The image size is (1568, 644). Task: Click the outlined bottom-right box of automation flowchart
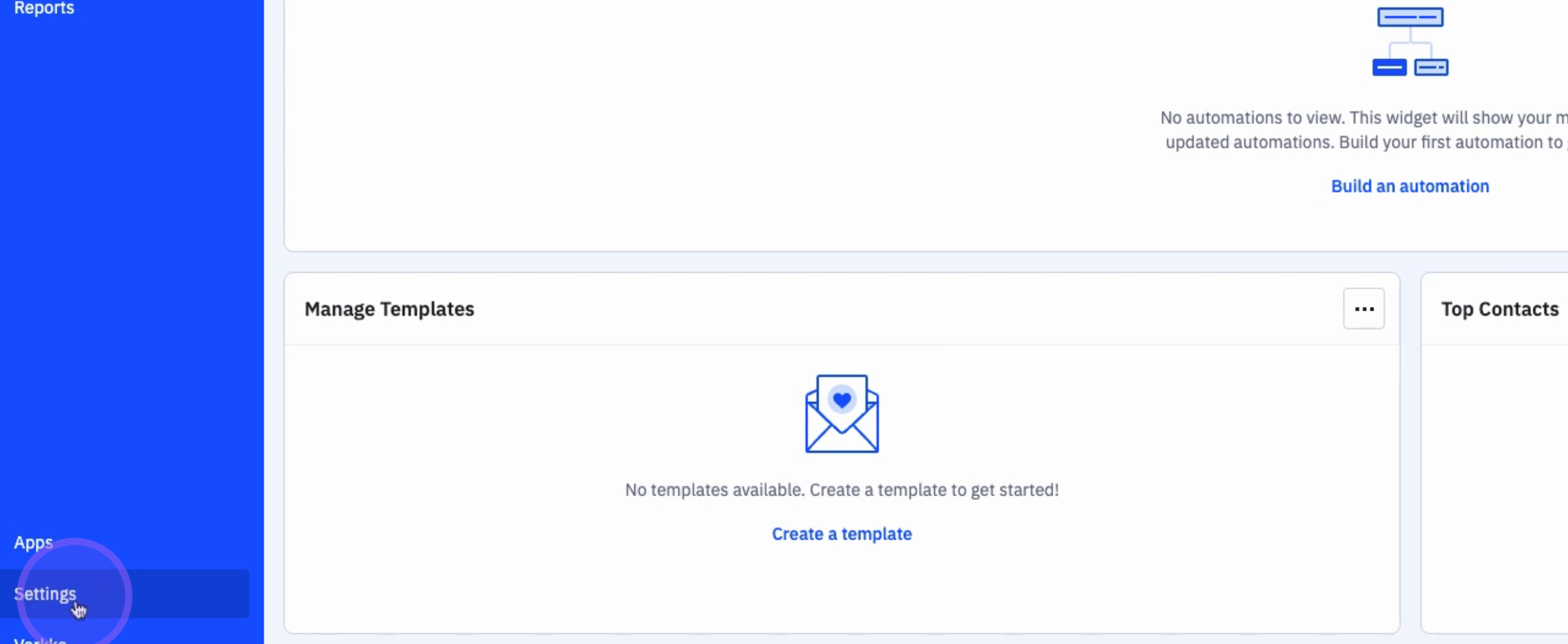(1431, 67)
